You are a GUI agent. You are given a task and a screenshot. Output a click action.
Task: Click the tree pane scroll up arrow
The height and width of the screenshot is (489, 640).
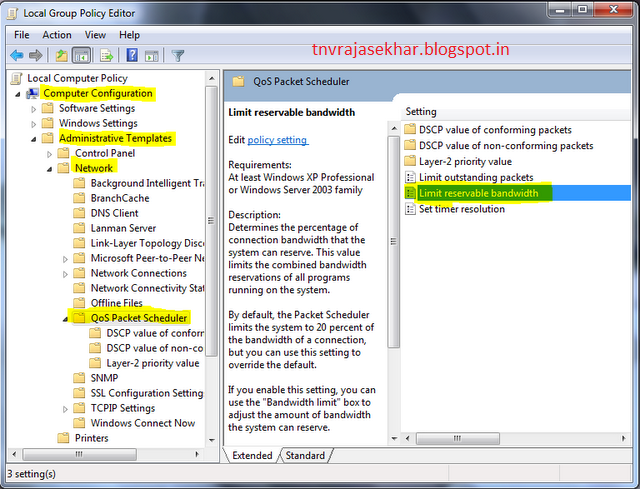(211, 78)
